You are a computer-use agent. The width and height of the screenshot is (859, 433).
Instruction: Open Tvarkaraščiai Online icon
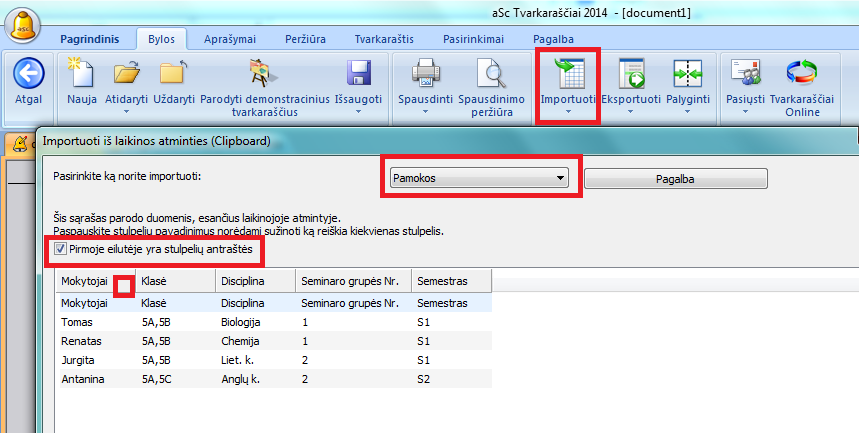pos(801,73)
